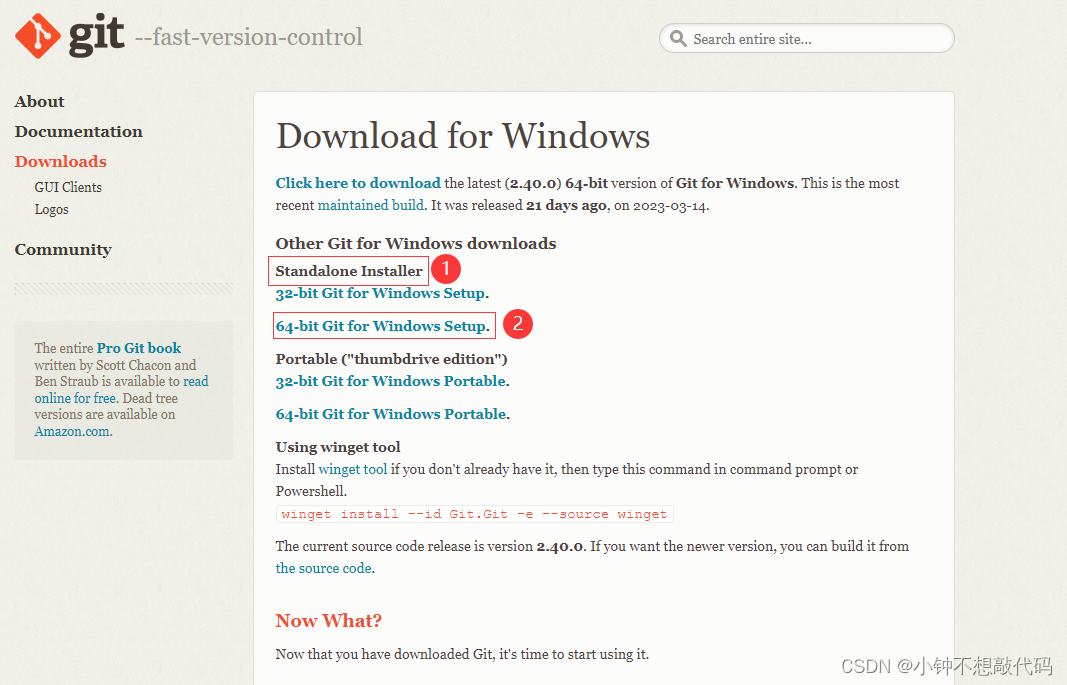Click the 'Using winget tool' heading
The width and height of the screenshot is (1067, 685).
click(338, 447)
